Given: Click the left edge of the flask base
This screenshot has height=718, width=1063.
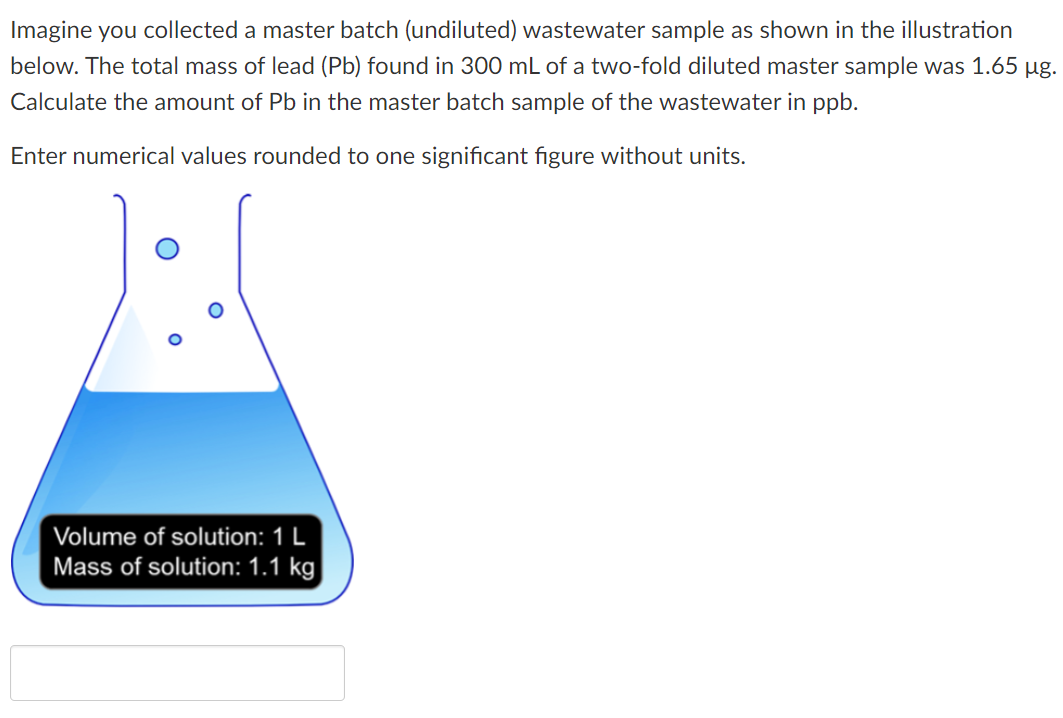Looking at the screenshot, I should tap(18, 560).
